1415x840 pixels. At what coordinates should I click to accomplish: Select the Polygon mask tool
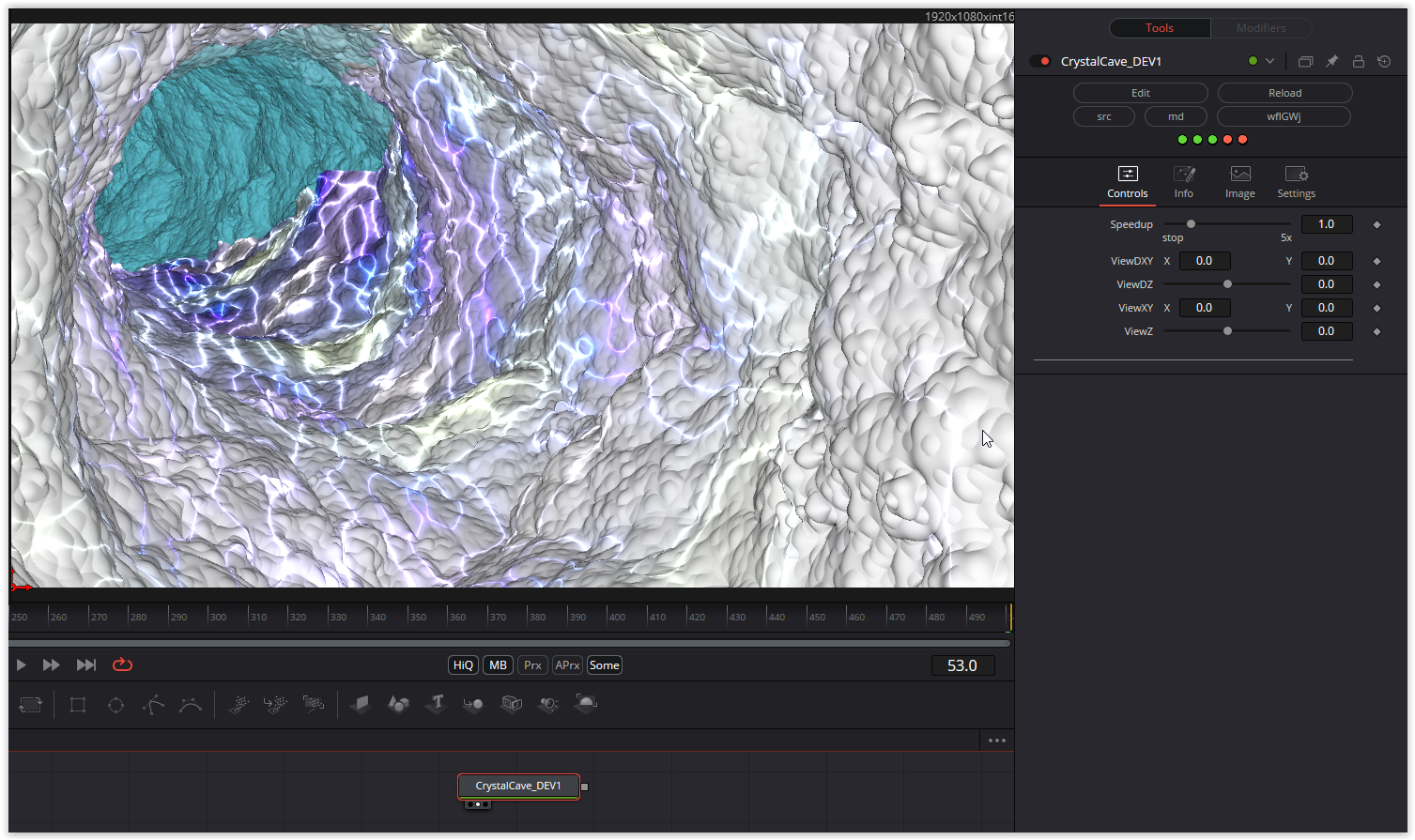point(153,704)
